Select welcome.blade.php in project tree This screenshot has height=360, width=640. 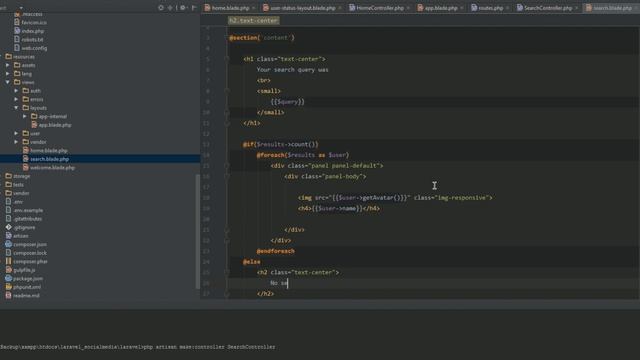pyautogui.click(x=52, y=168)
